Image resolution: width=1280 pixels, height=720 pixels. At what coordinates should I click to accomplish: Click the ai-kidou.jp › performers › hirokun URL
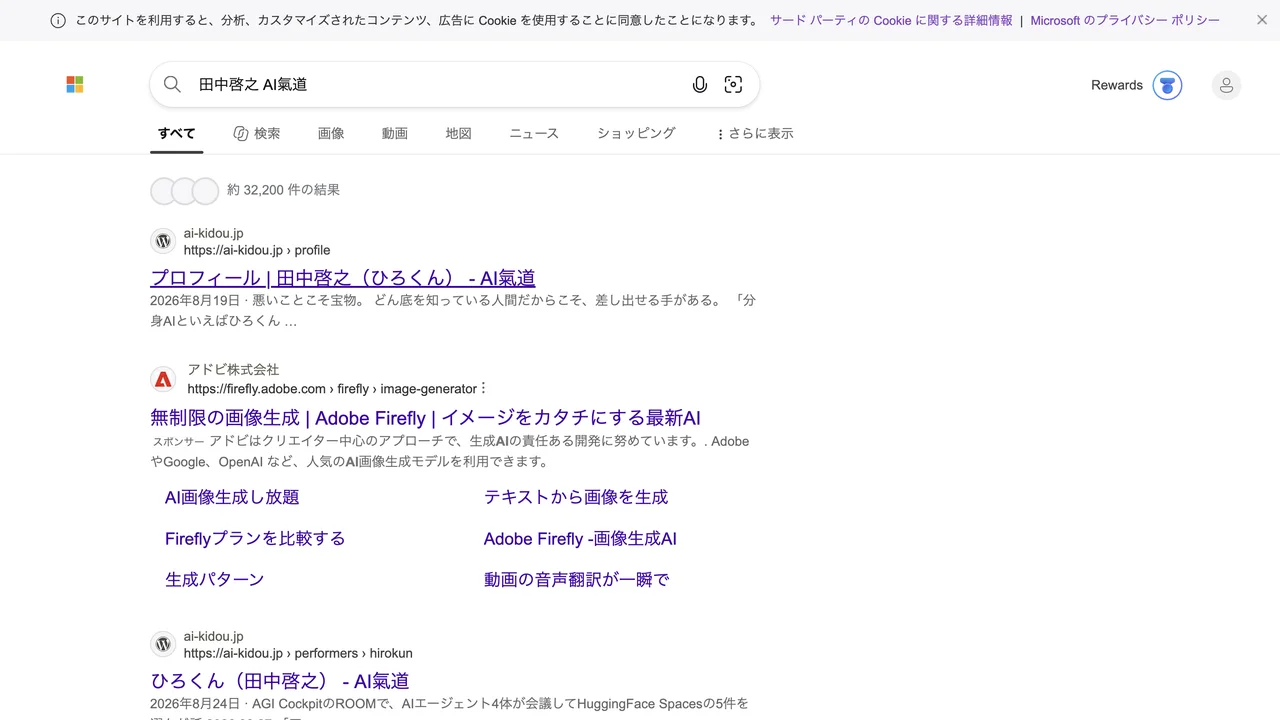coord(298,653)
